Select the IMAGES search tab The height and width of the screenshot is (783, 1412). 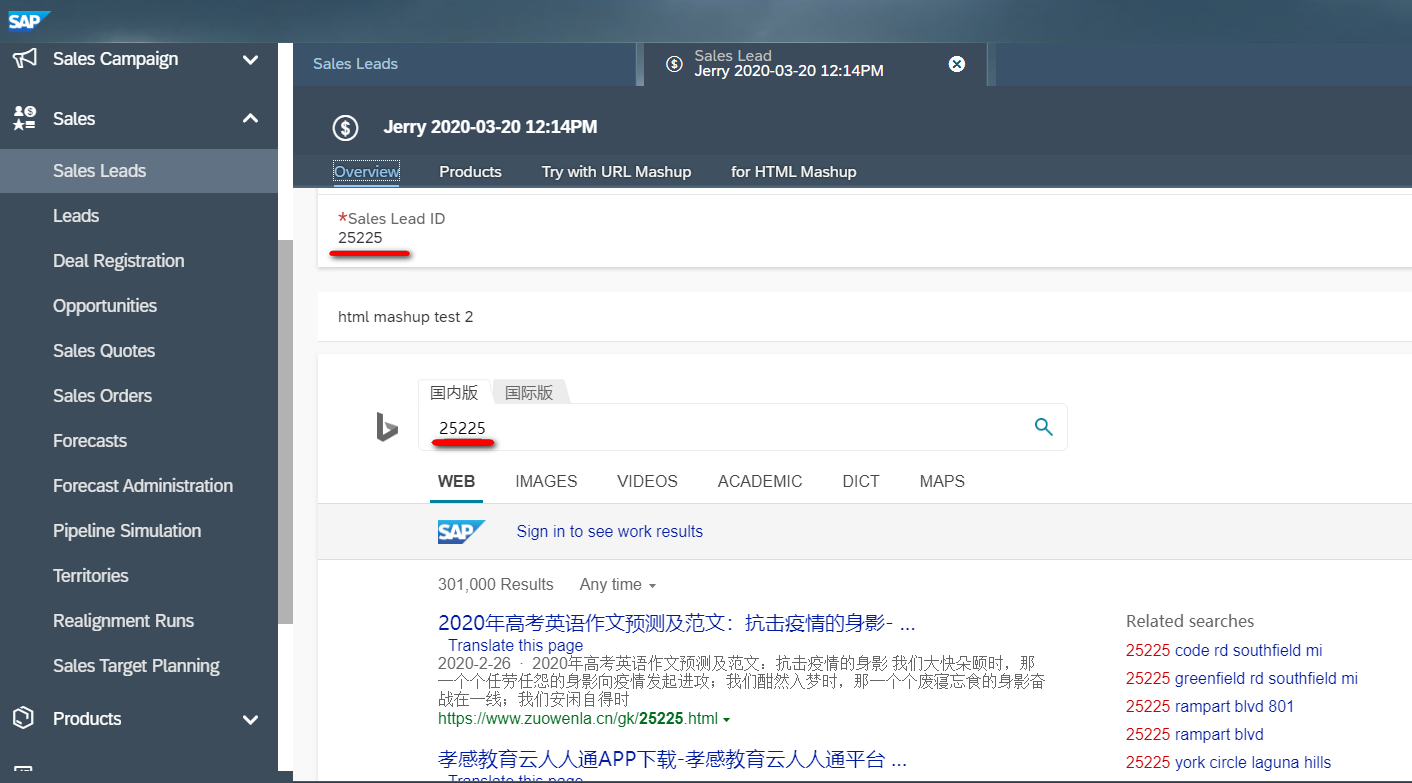click(546, 482)
